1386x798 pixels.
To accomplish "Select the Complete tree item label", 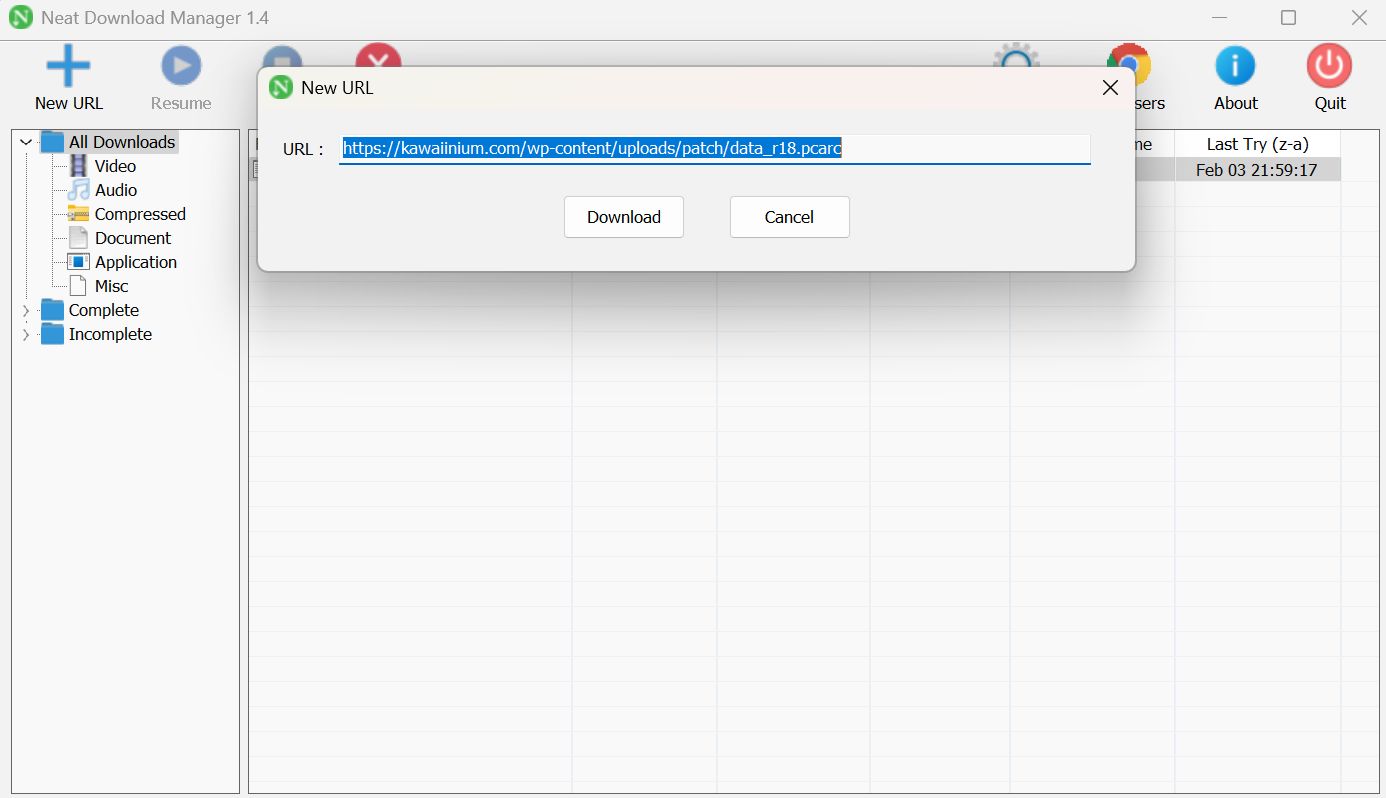I will (104, 310).
